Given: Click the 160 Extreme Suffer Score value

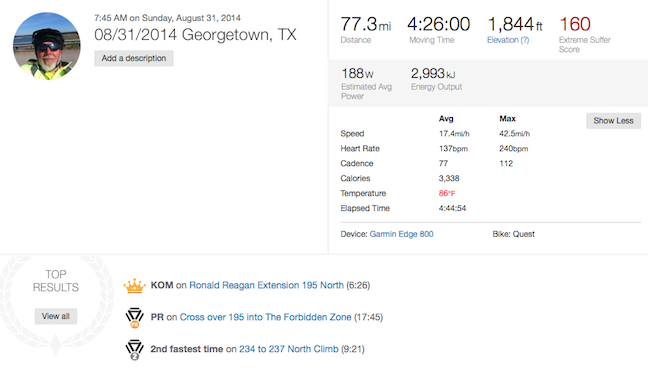Looking at the screenshot, I should [575, 24].
